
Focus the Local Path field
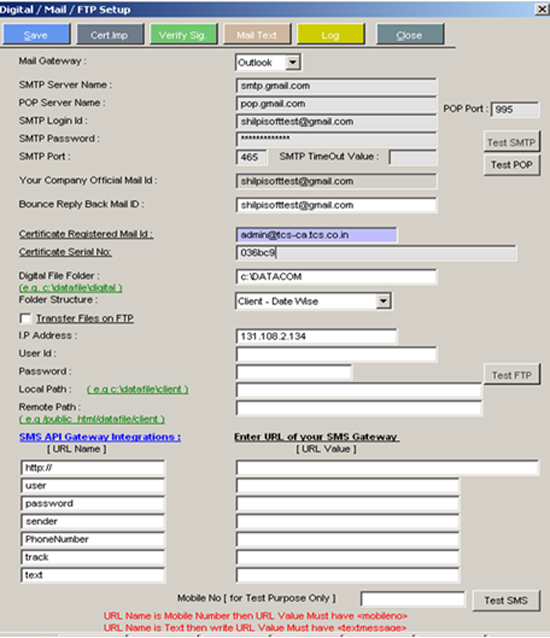[x=359, y=390]
